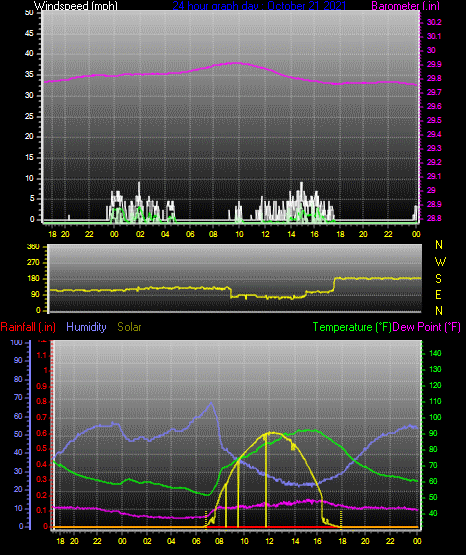This screenshot has width=466, height=555.
Task: Click the "1.1" rainfall axis value
Action: (42, 355)
